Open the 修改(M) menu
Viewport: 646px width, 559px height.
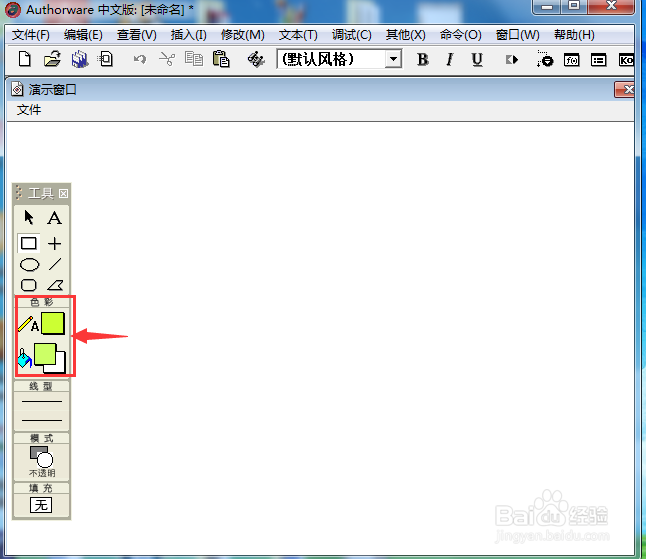click(x=242, y=35)
